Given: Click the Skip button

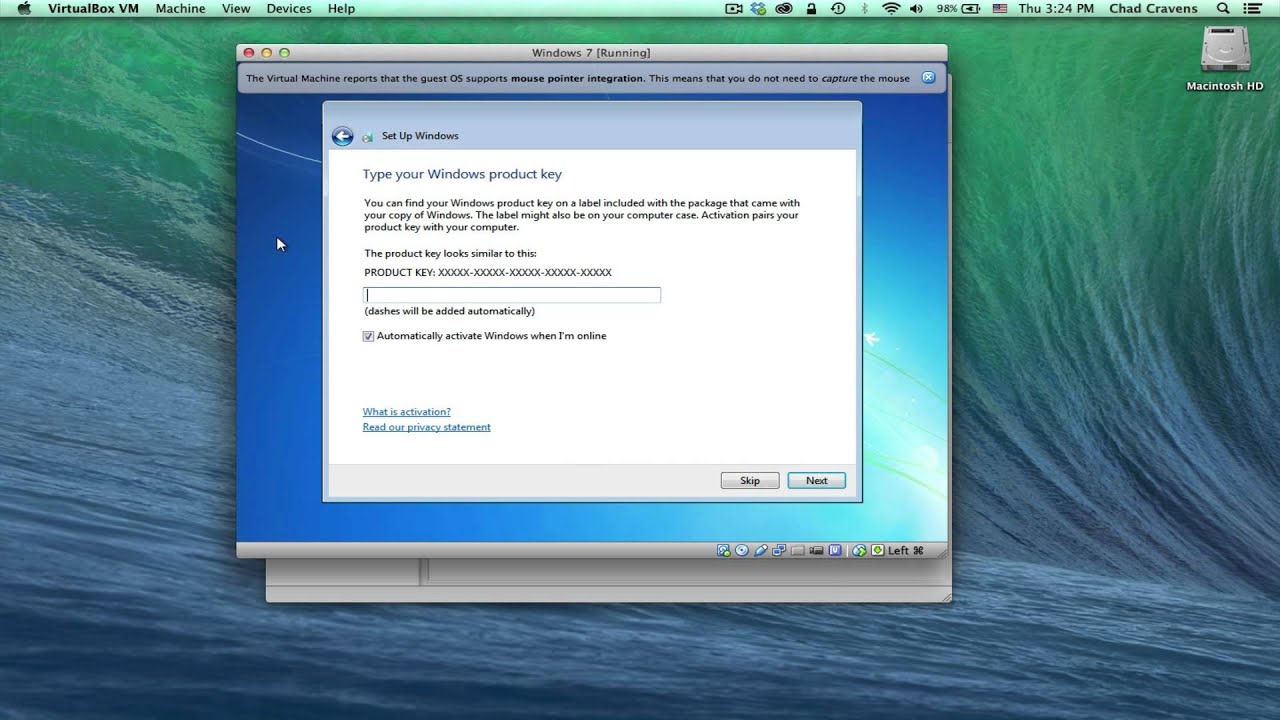Looking at the screenshot, I should tap(750, 481).
